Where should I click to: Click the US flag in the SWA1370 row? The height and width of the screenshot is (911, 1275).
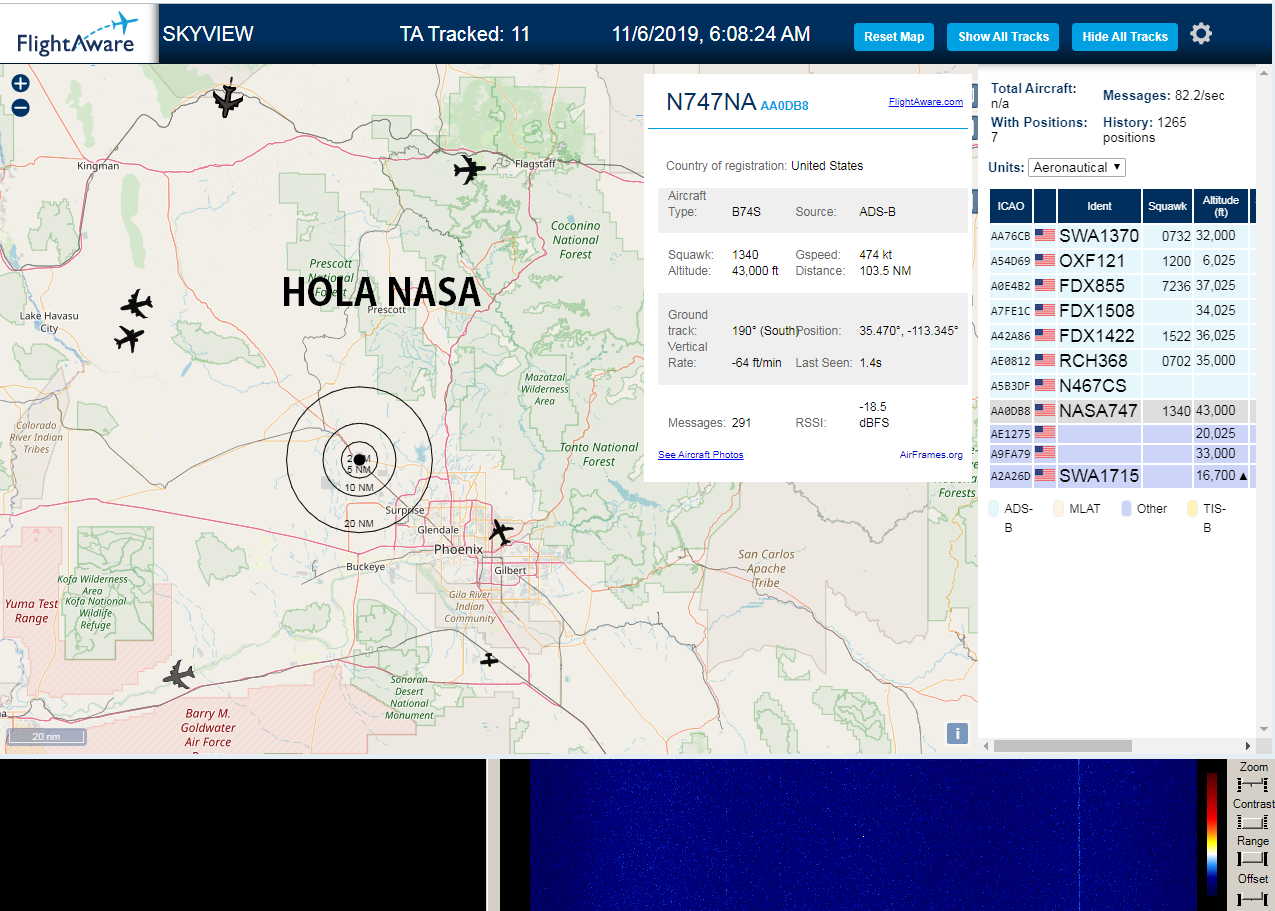1045,236
